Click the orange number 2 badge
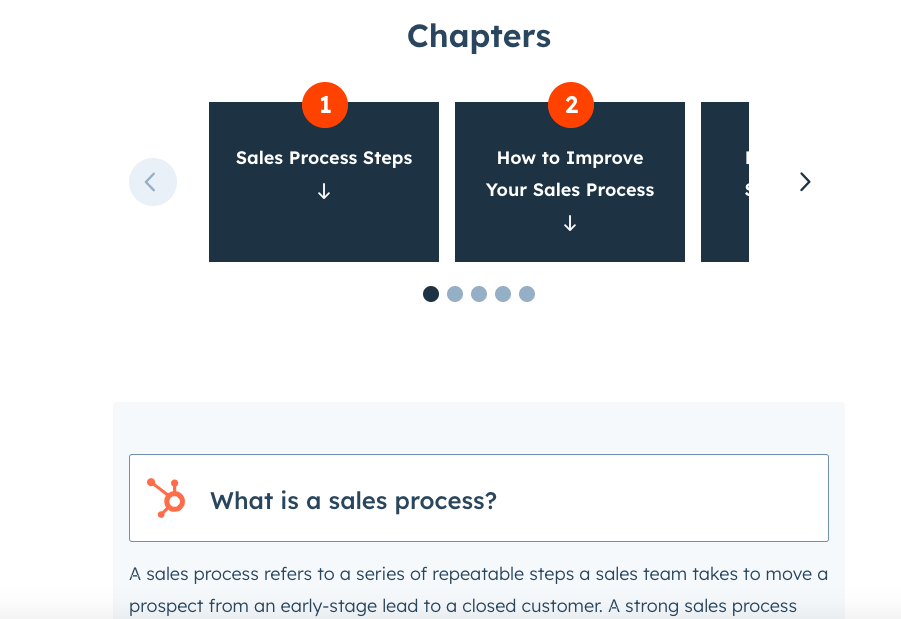901x619 pixels. tap(571, 105)
